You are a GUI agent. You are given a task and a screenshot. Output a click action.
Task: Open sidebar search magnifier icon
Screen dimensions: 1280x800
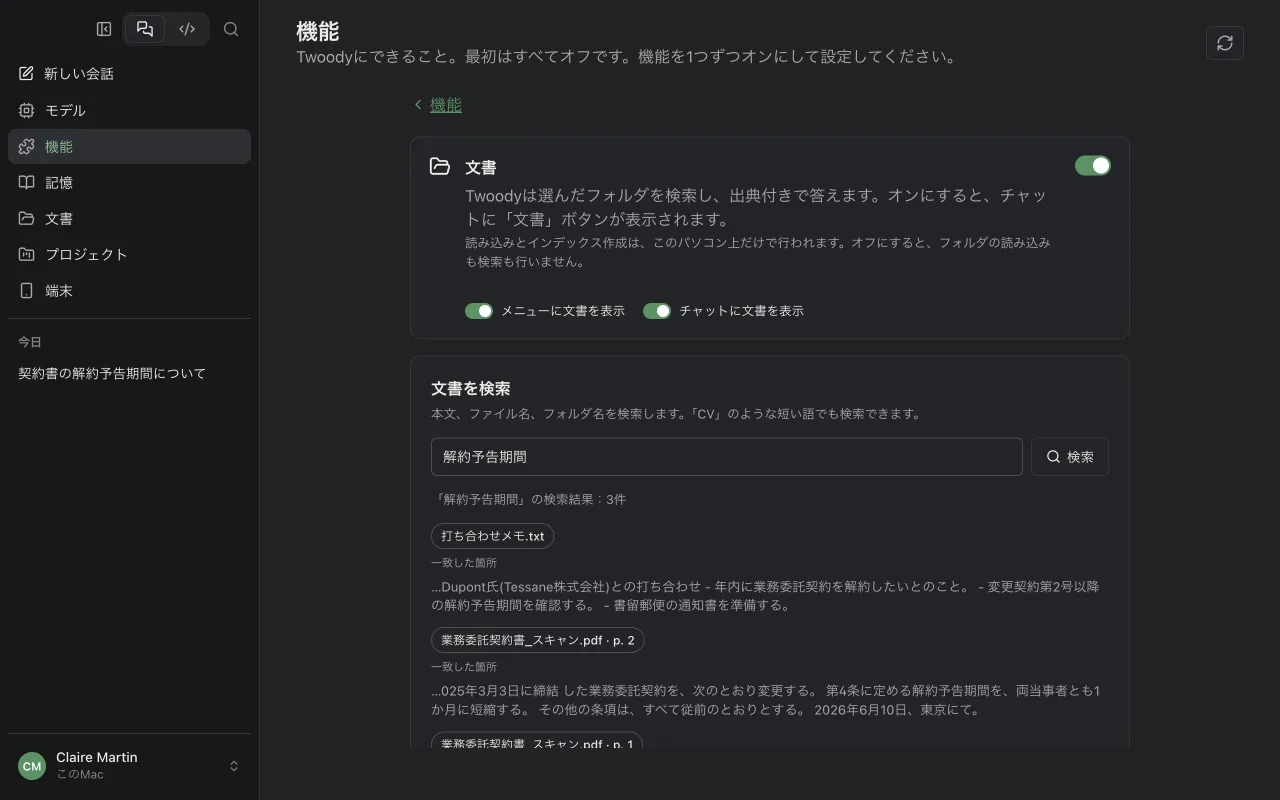click(x=231, y=29)
